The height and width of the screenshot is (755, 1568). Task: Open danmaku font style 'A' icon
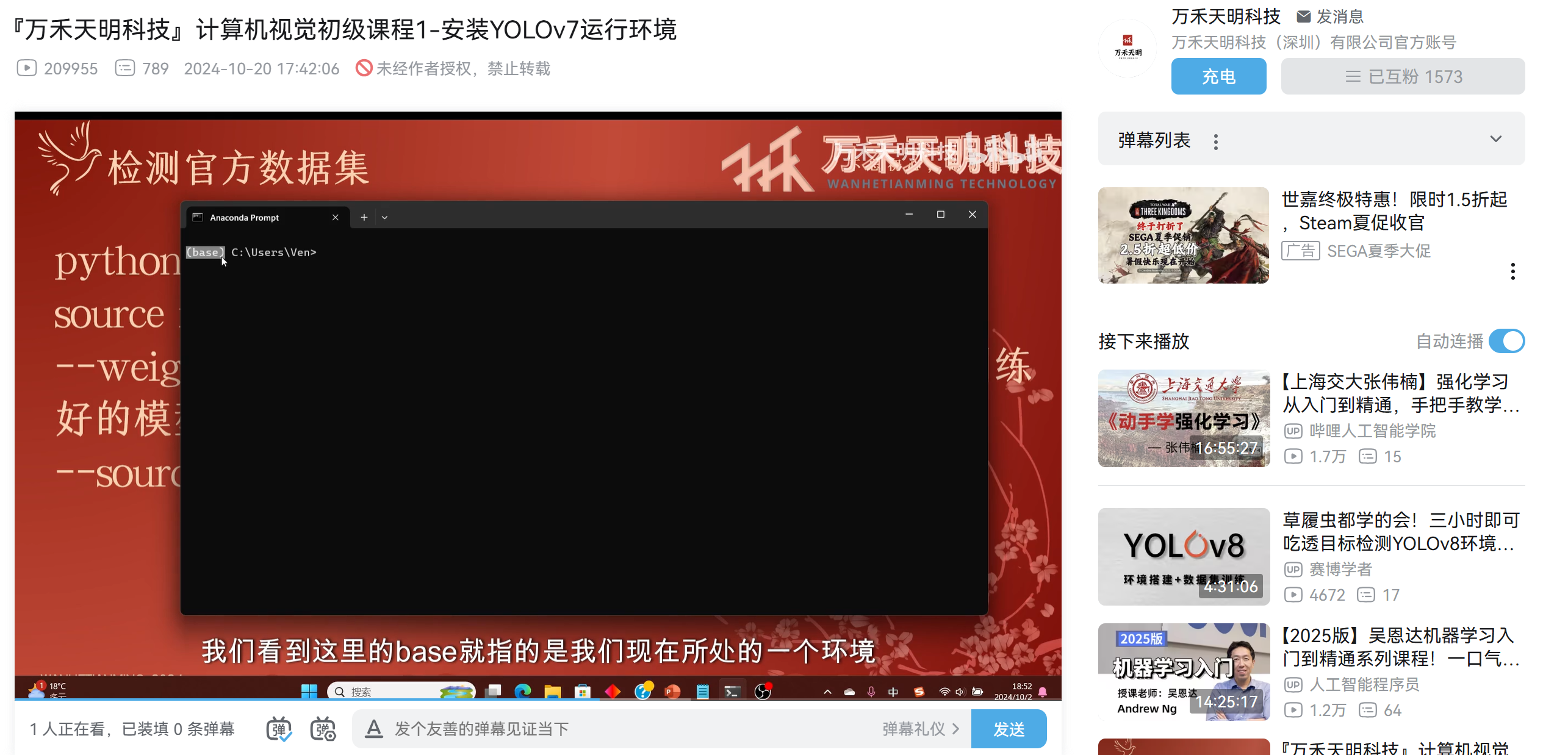373,728
